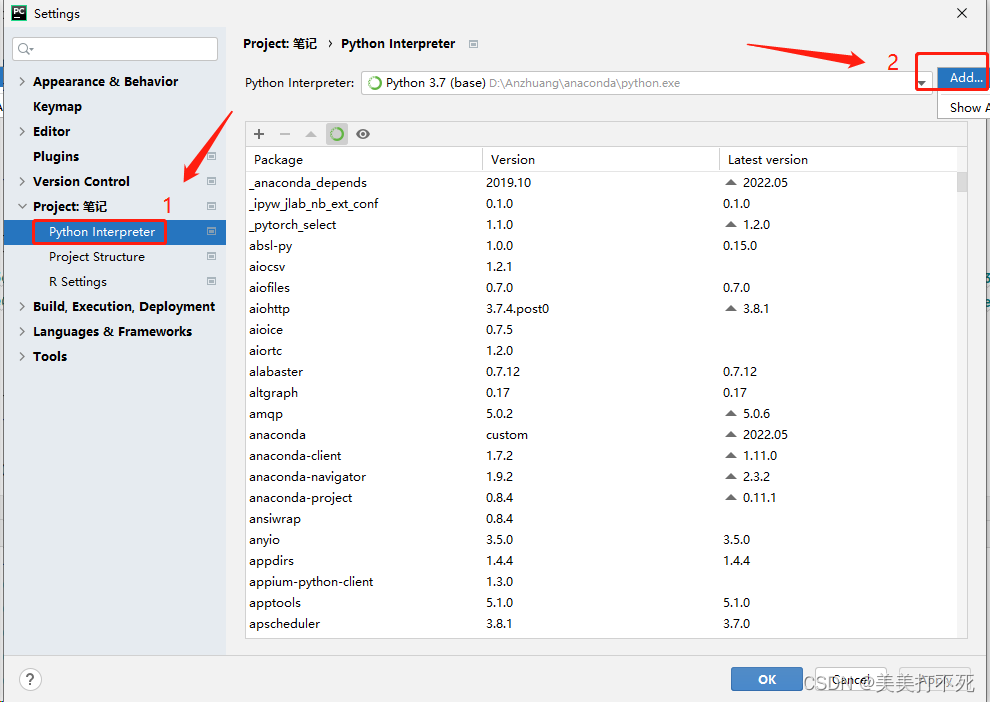
Task: Click the search magnifier icon
Action: coord(25,49)
